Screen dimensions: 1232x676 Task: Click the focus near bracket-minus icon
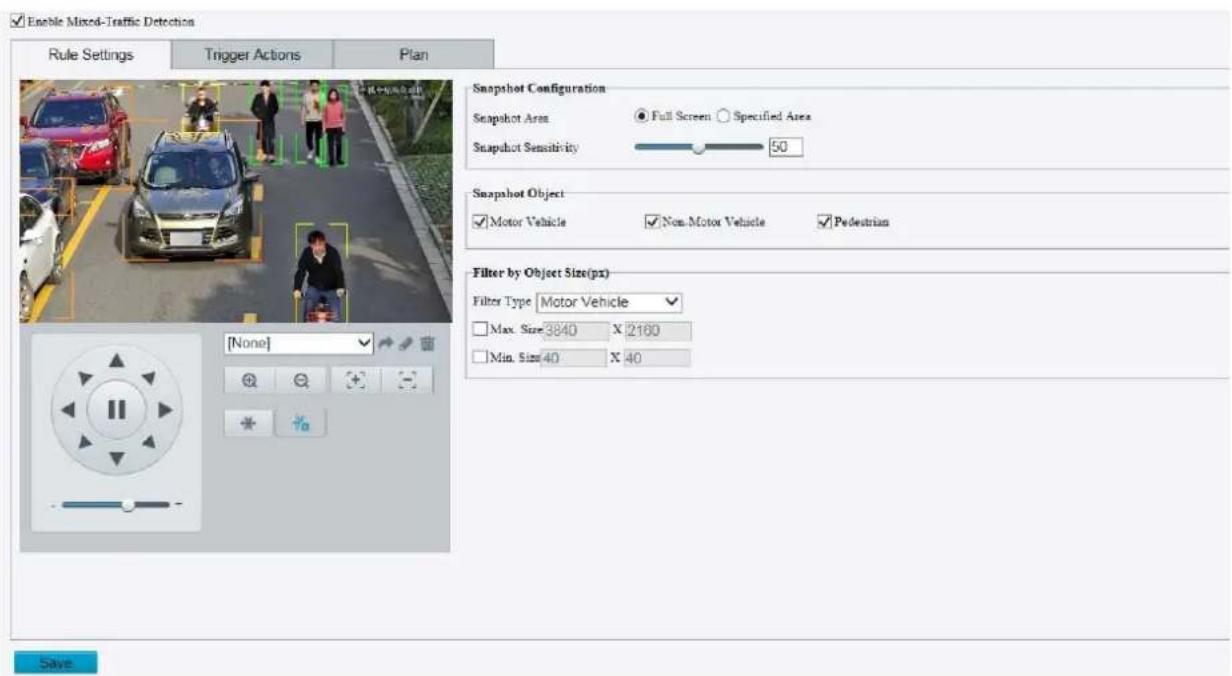(x=407, y=380)
